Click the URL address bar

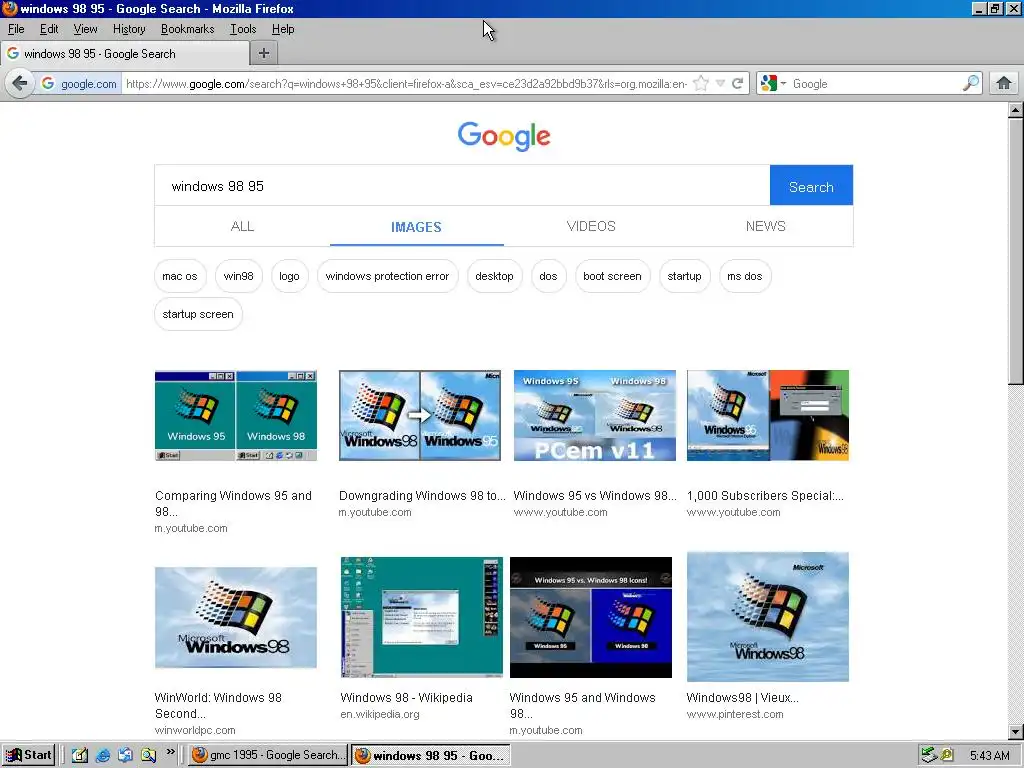pyautogui.click(x=405, y=84)
